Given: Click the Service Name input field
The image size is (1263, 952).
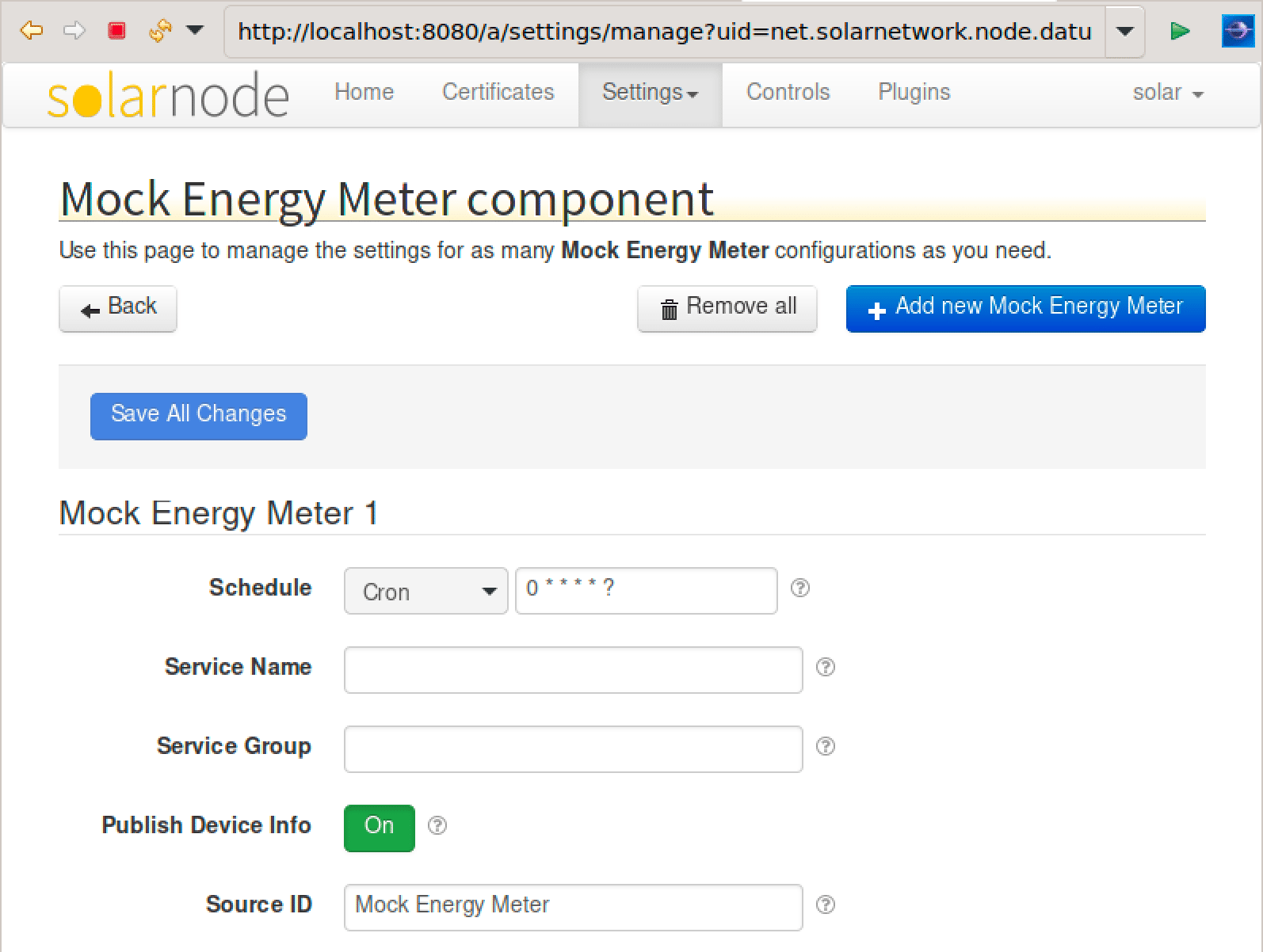Looking at the screenshot, I should [x=574, y=670].
